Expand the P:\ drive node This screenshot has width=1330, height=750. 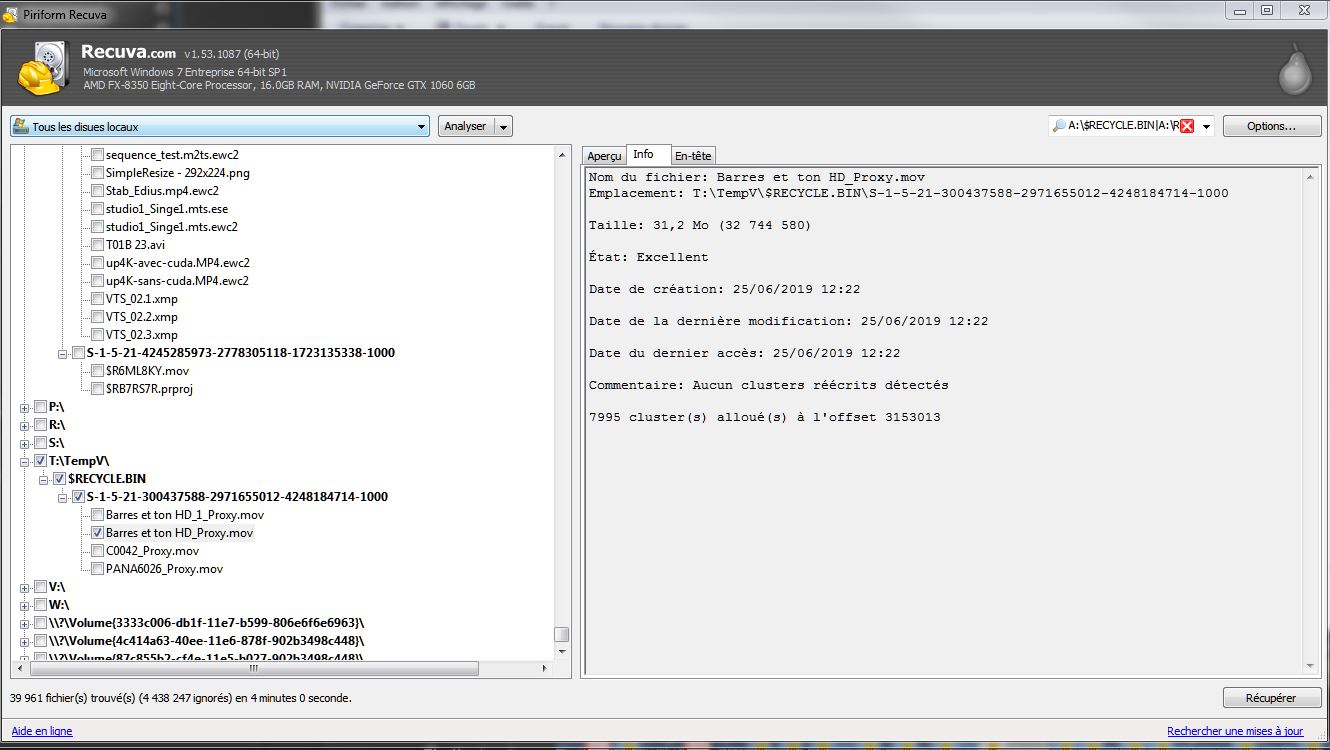click(x=25, y=407)
